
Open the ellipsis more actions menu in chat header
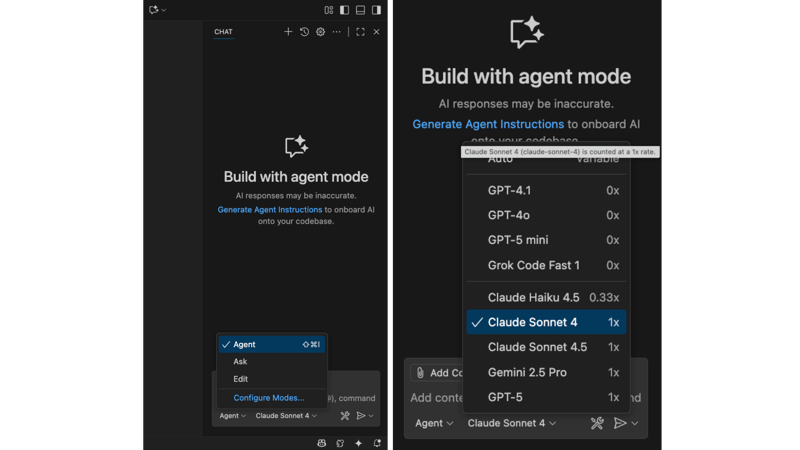(337, 32)
